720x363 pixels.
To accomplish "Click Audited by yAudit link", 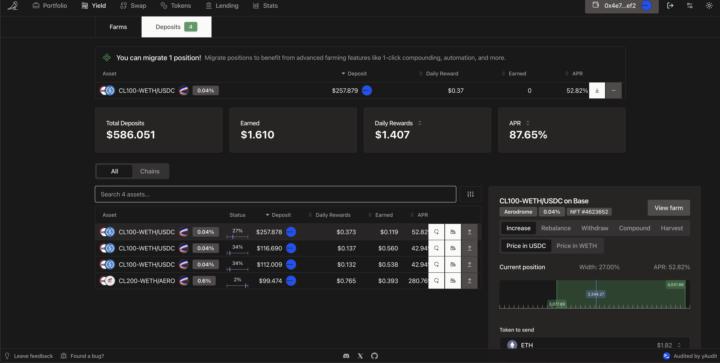I will tap(689, 356).
